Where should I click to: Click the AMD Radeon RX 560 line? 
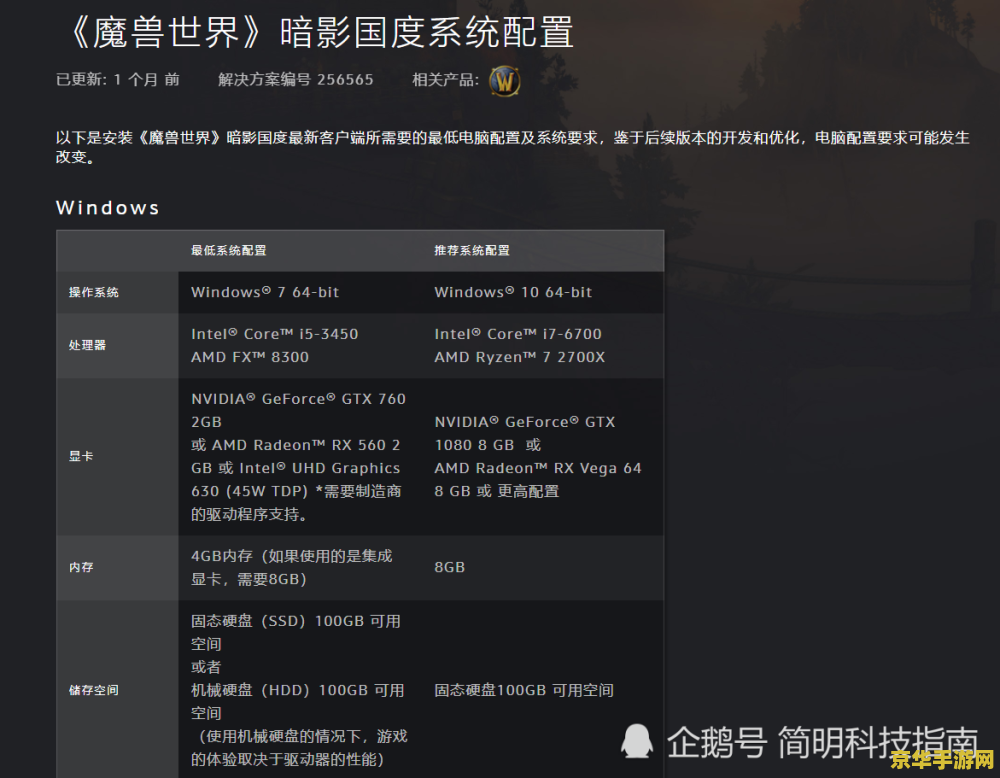click(x=296, y=445)
